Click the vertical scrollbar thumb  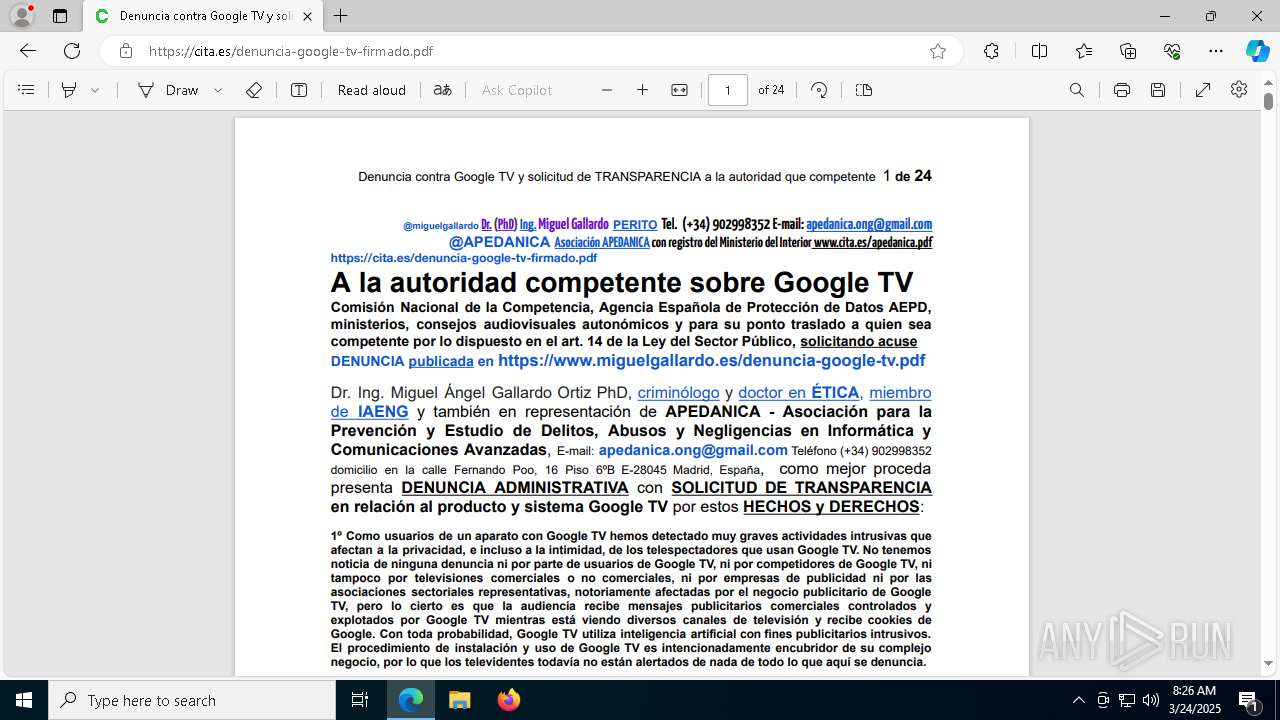click(x=1268, y=101)
